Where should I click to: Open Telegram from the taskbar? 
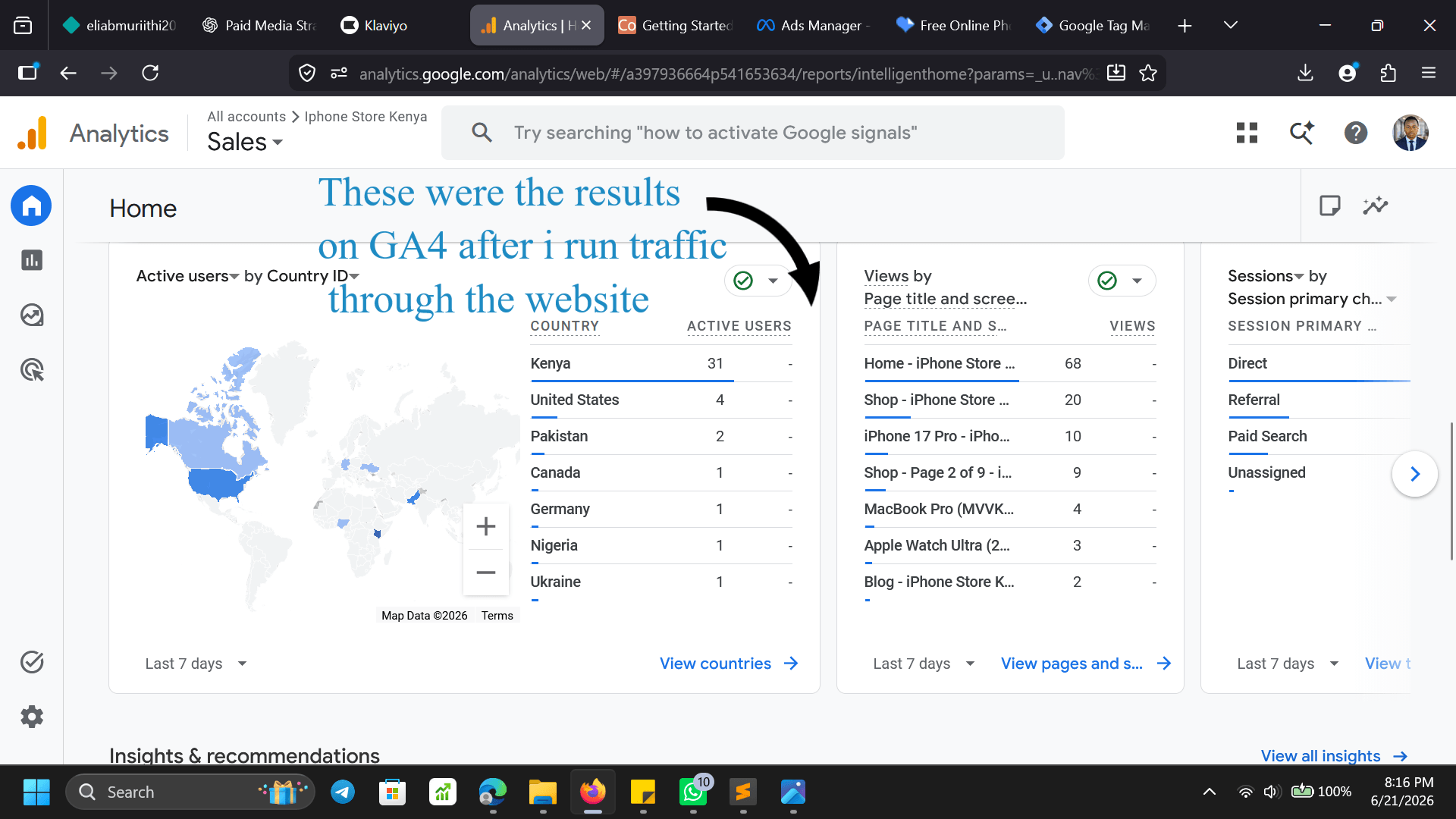[x=343, y=792]
